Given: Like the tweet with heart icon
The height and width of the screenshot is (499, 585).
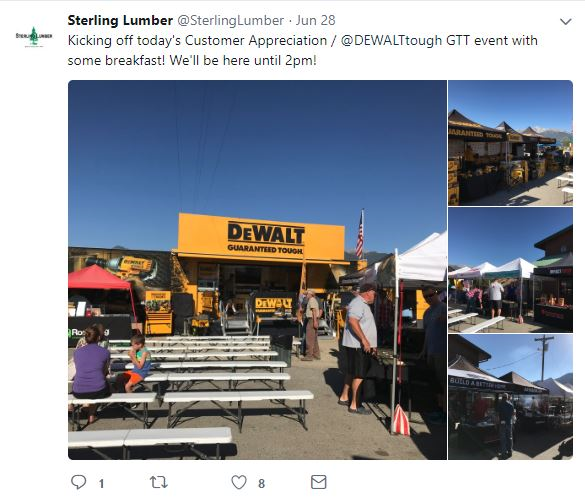Looking at the screenshot, I should (x=239, y=482).
